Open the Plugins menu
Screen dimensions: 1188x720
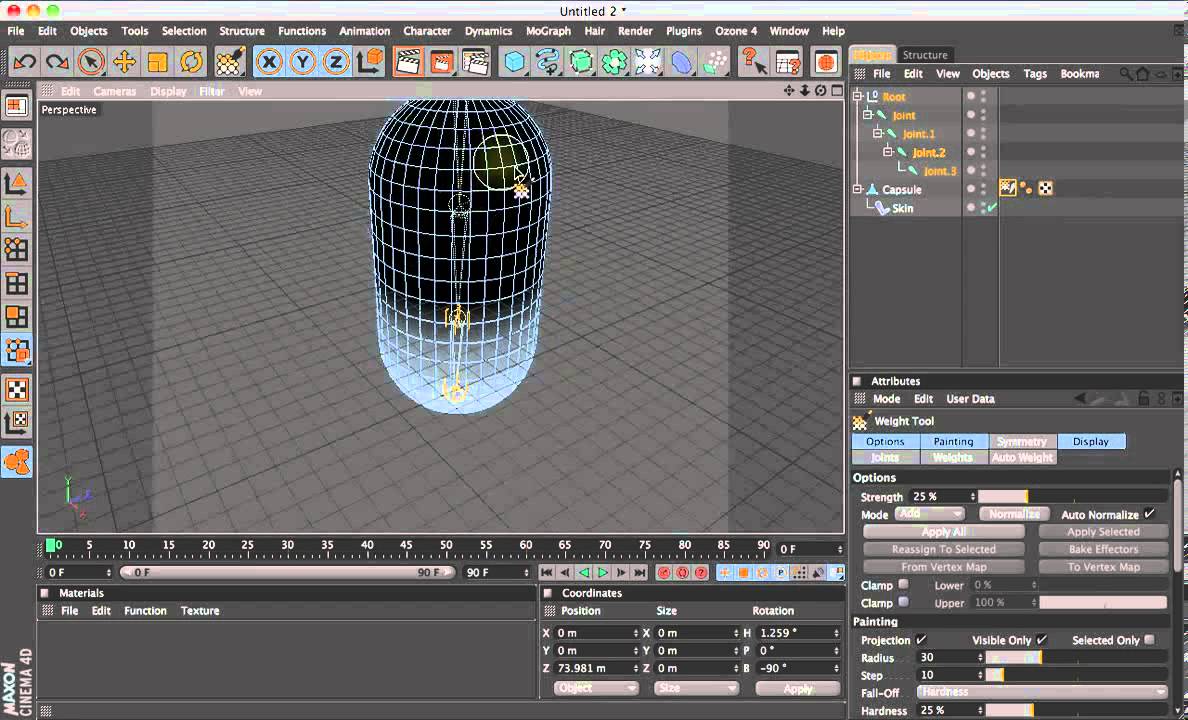683,31
